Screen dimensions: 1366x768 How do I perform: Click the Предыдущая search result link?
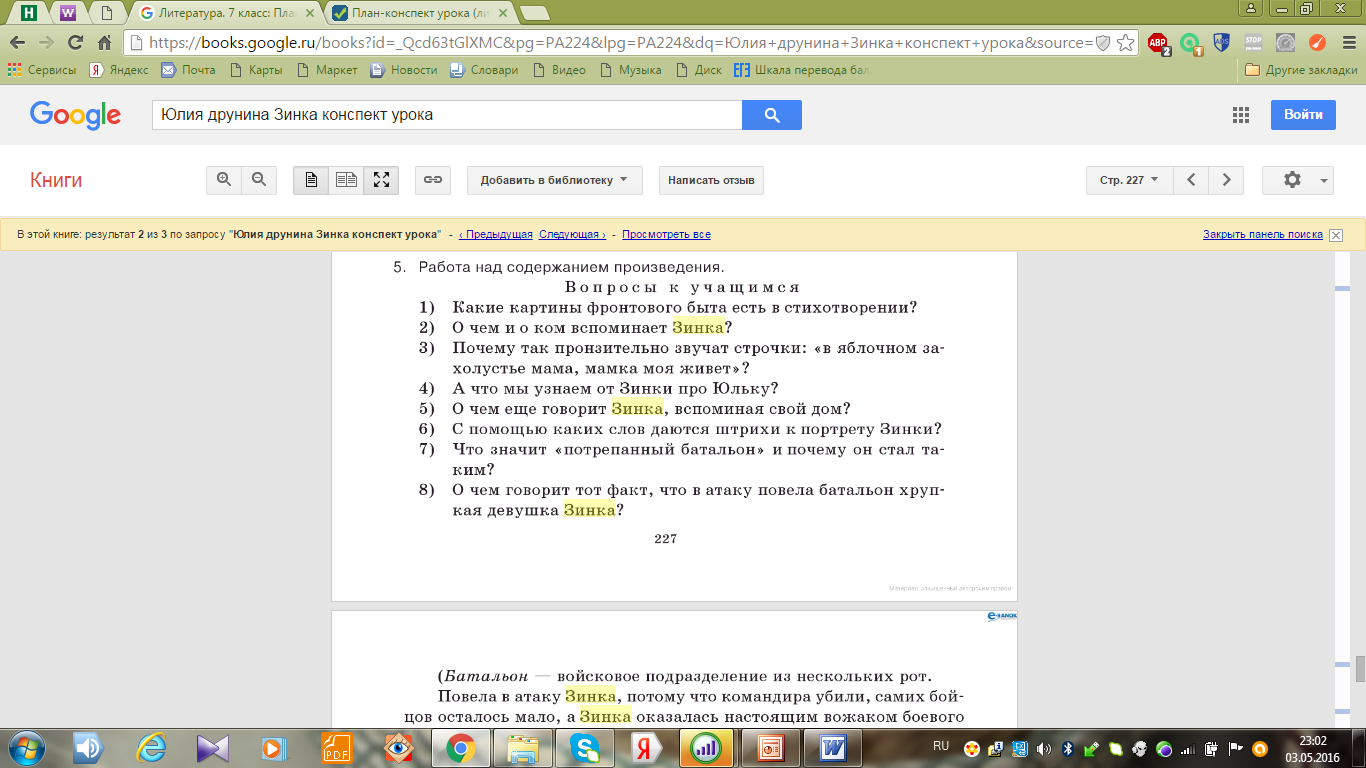(x=496, y=235)
